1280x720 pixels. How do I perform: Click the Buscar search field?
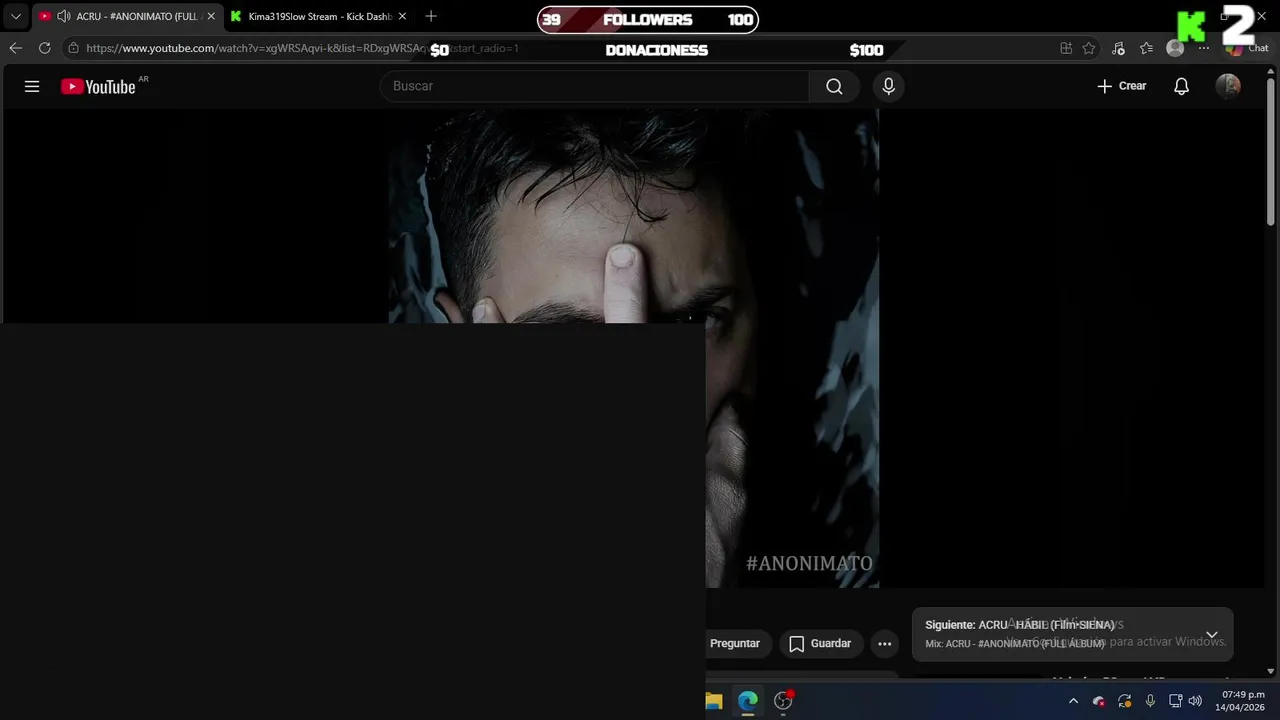(x=595, y=86)
